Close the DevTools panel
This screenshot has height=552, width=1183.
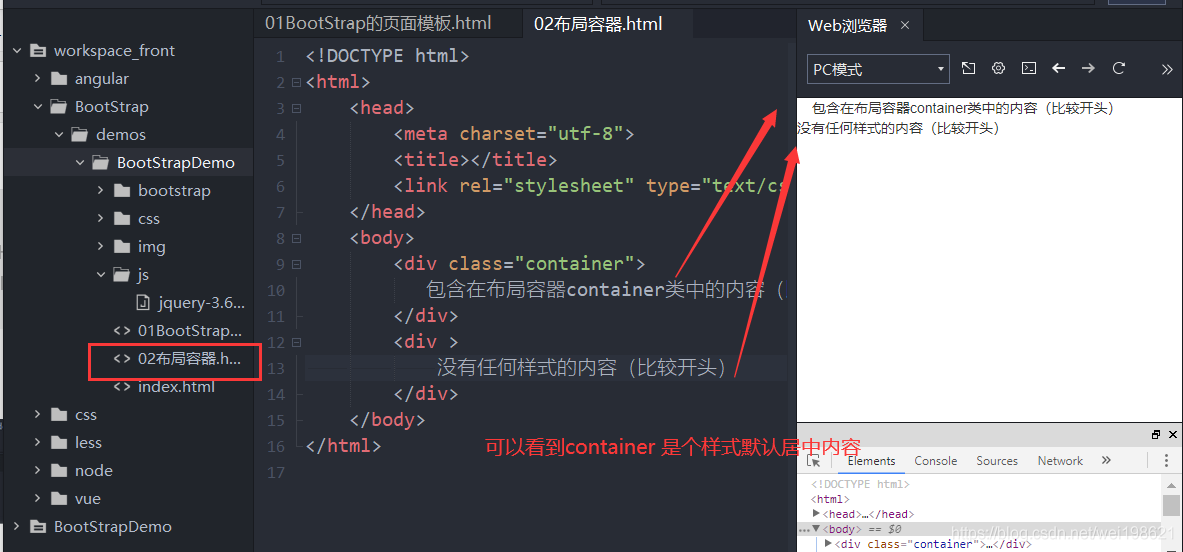1172,434
